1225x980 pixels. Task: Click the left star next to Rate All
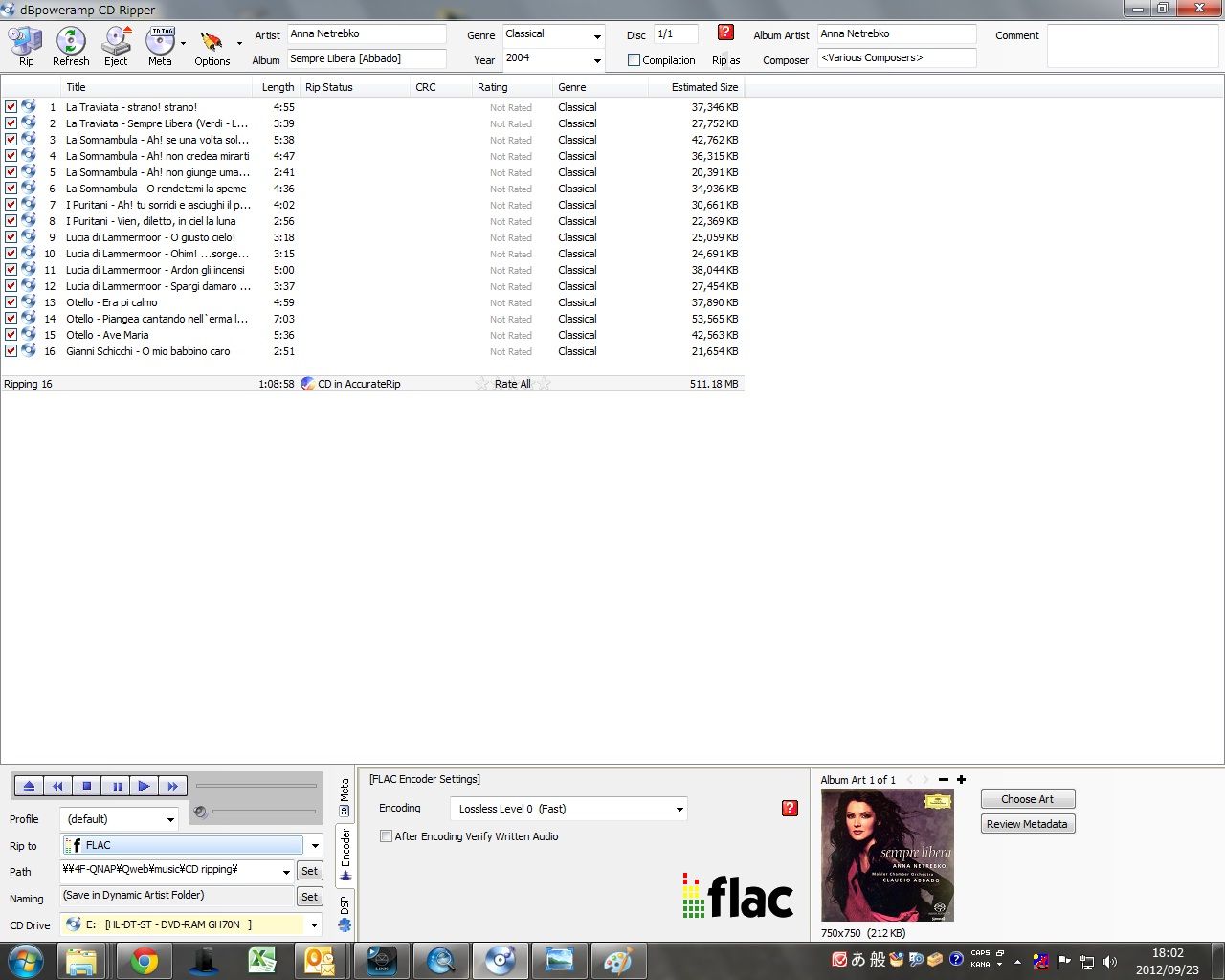(482, 384)
